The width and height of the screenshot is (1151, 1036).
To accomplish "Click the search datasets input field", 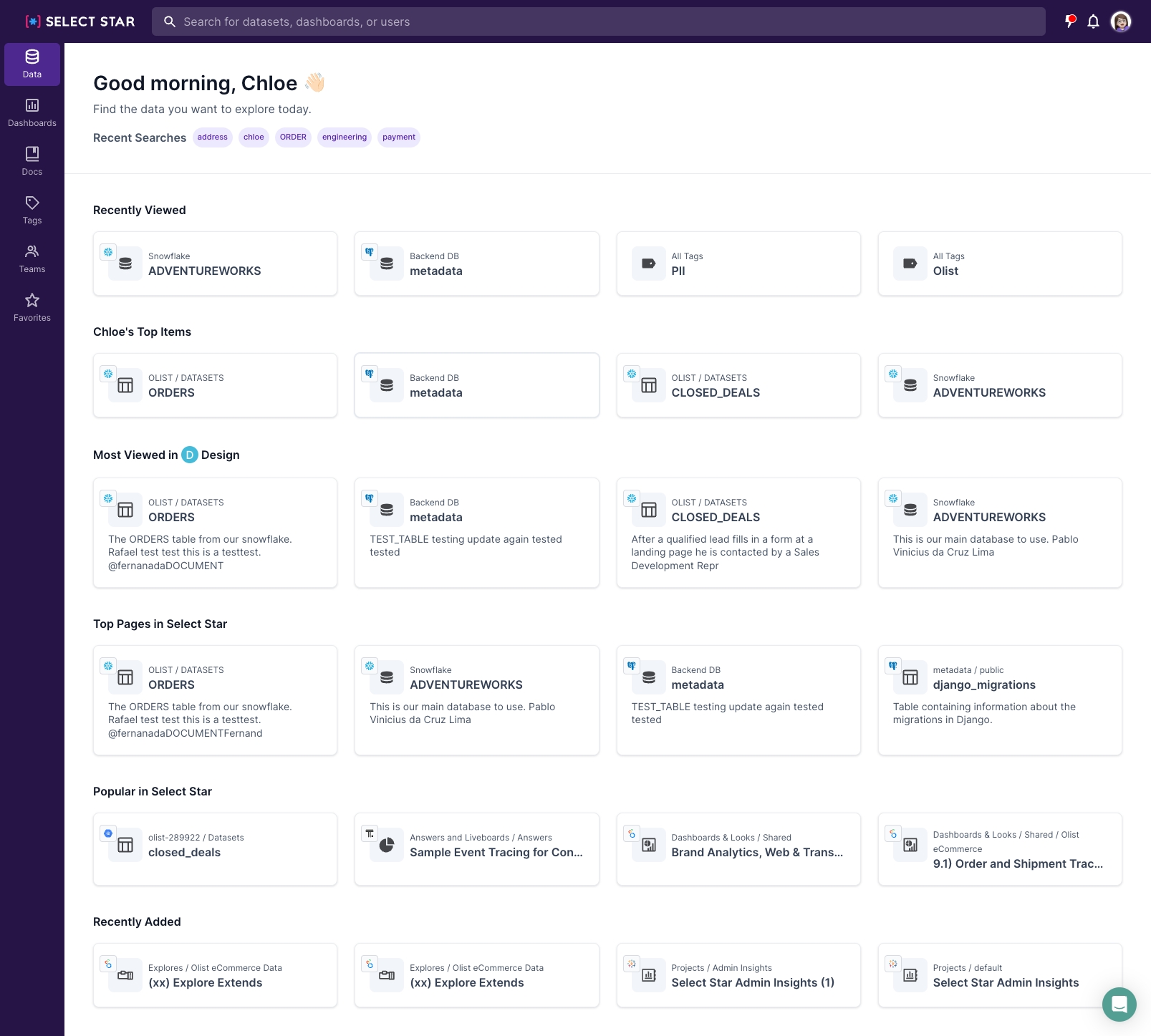I will [598, 21].
